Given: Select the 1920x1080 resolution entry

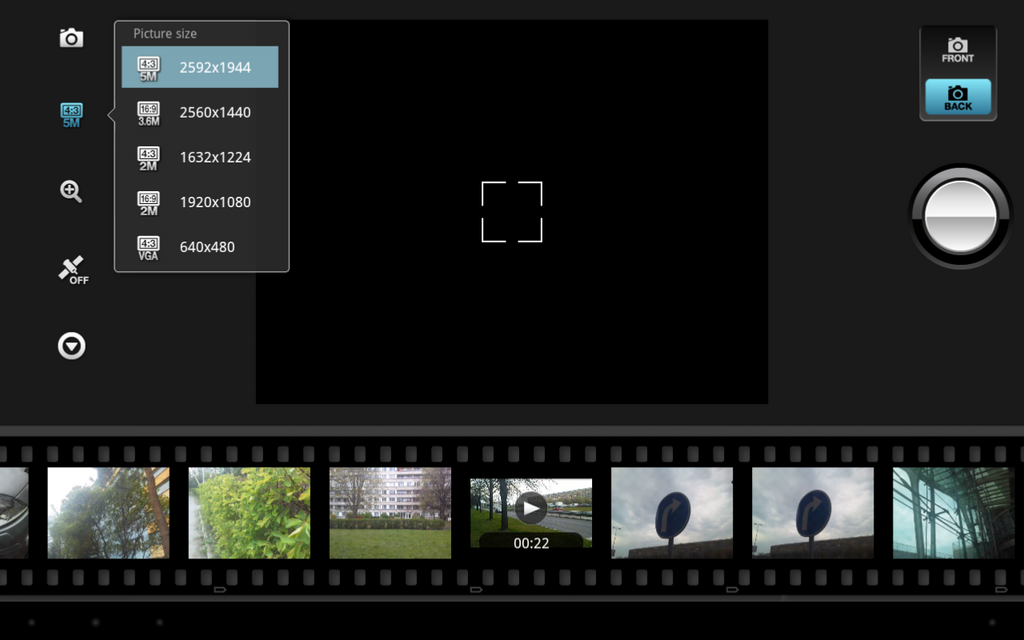Looking at the screenshot, I should tap(215, 202).
